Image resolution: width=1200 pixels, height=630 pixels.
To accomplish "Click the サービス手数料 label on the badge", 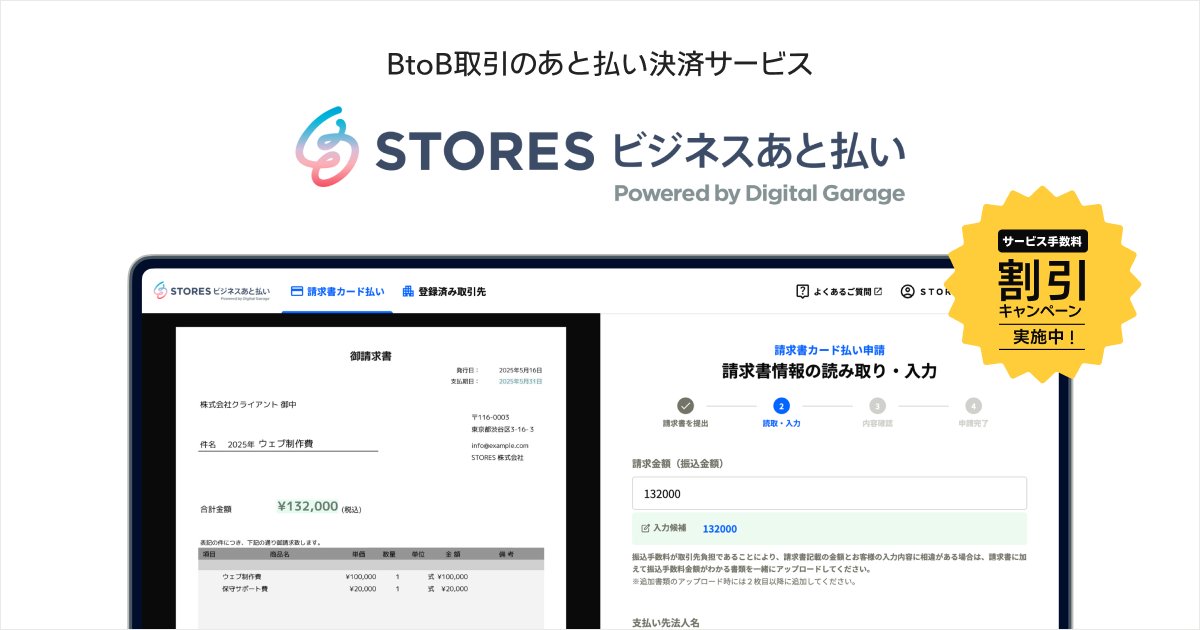I will pos(1042,241).
